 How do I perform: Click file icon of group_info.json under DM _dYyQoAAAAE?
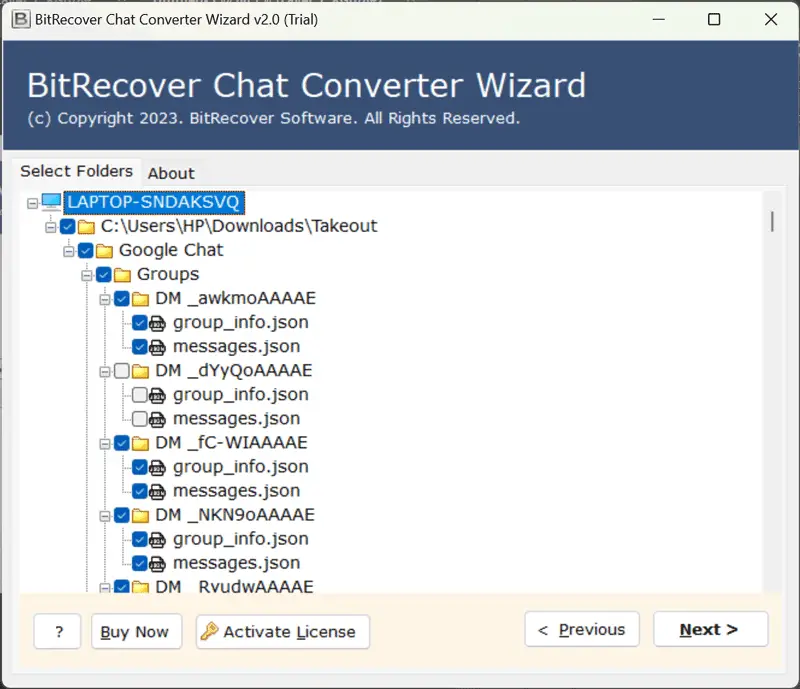pos(158,395)
